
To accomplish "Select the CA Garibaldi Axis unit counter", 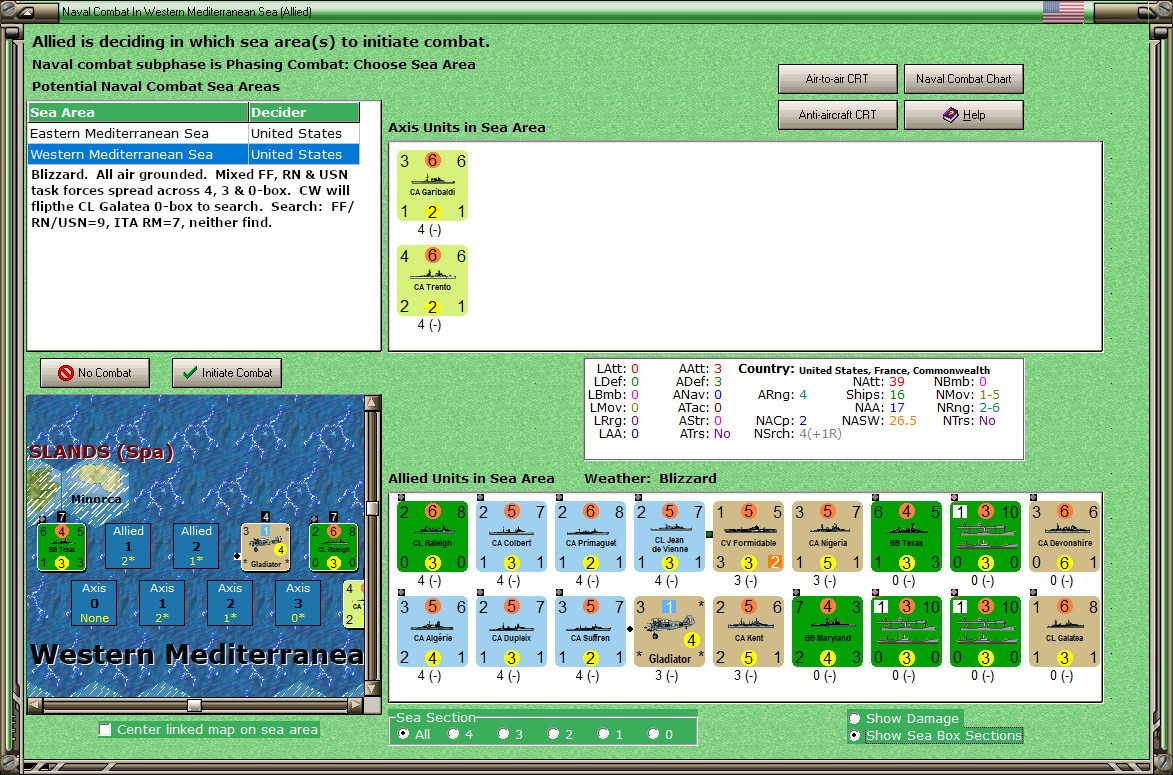I will pos(432,186).
